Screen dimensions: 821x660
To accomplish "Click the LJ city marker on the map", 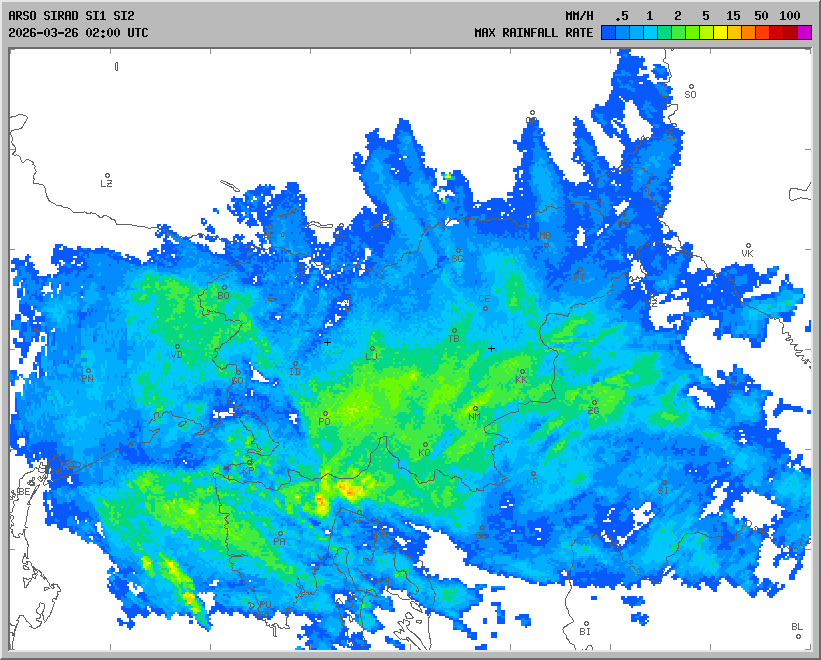I will pos(373,349).
